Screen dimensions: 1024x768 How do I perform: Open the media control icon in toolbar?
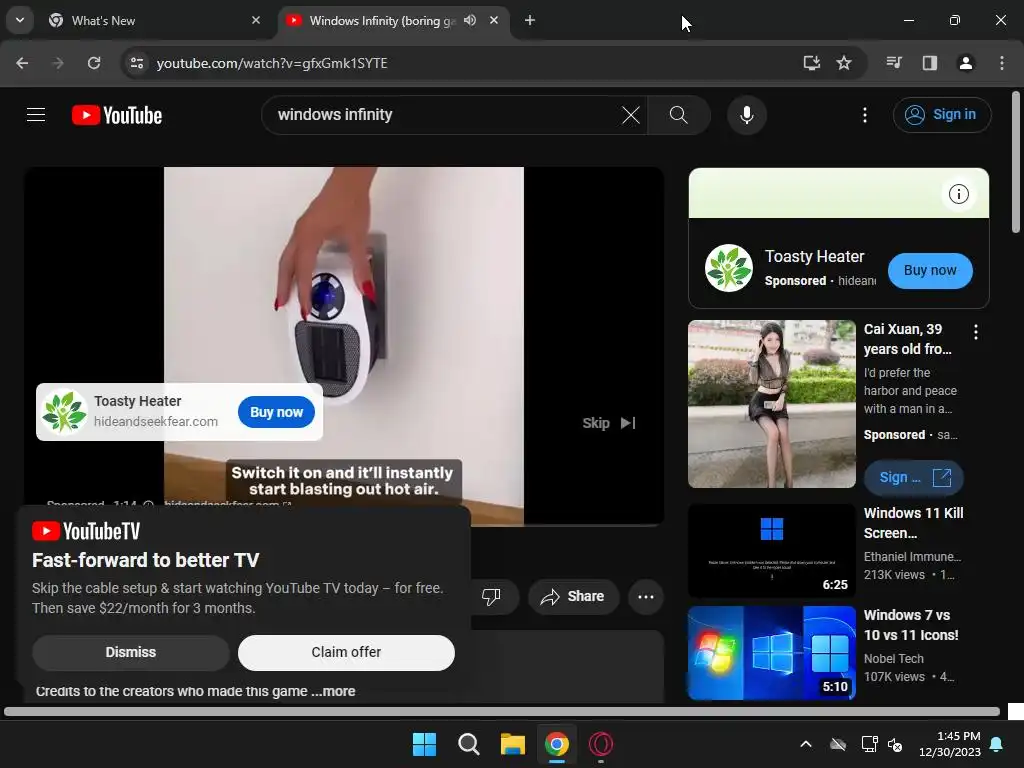(x=894, y=63)
